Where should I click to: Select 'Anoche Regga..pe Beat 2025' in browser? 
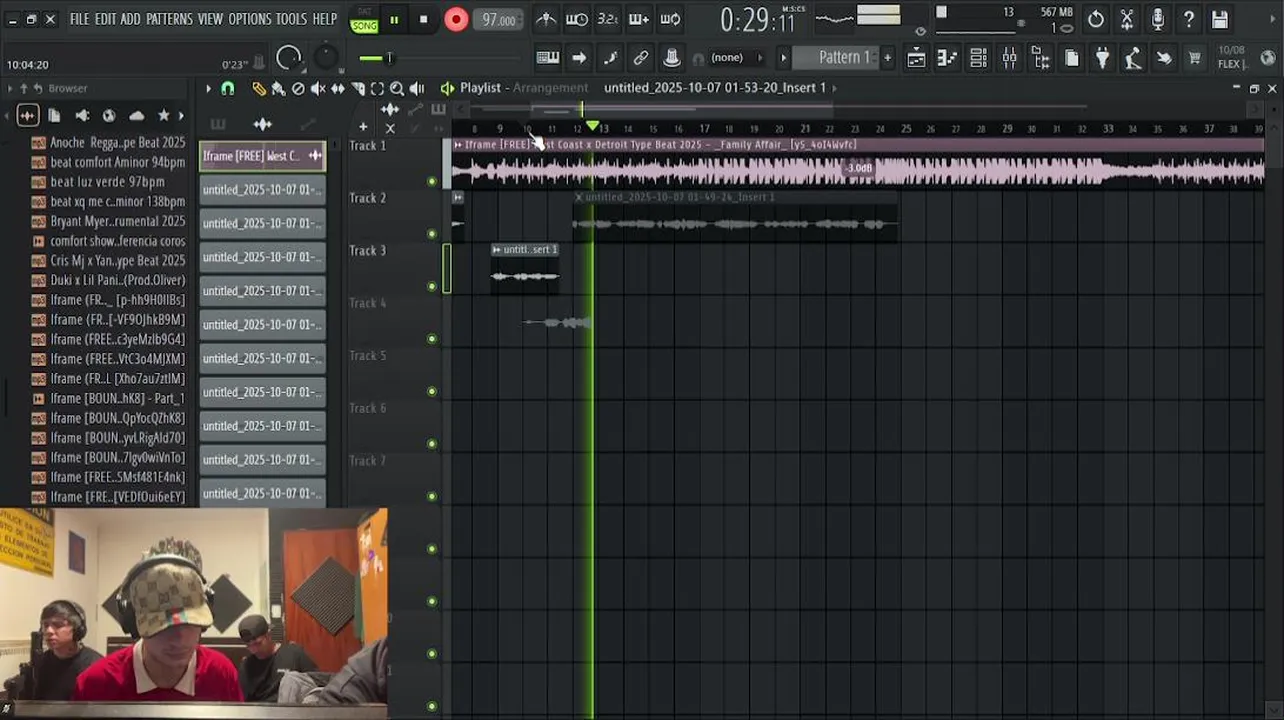(x=117, y=143)
